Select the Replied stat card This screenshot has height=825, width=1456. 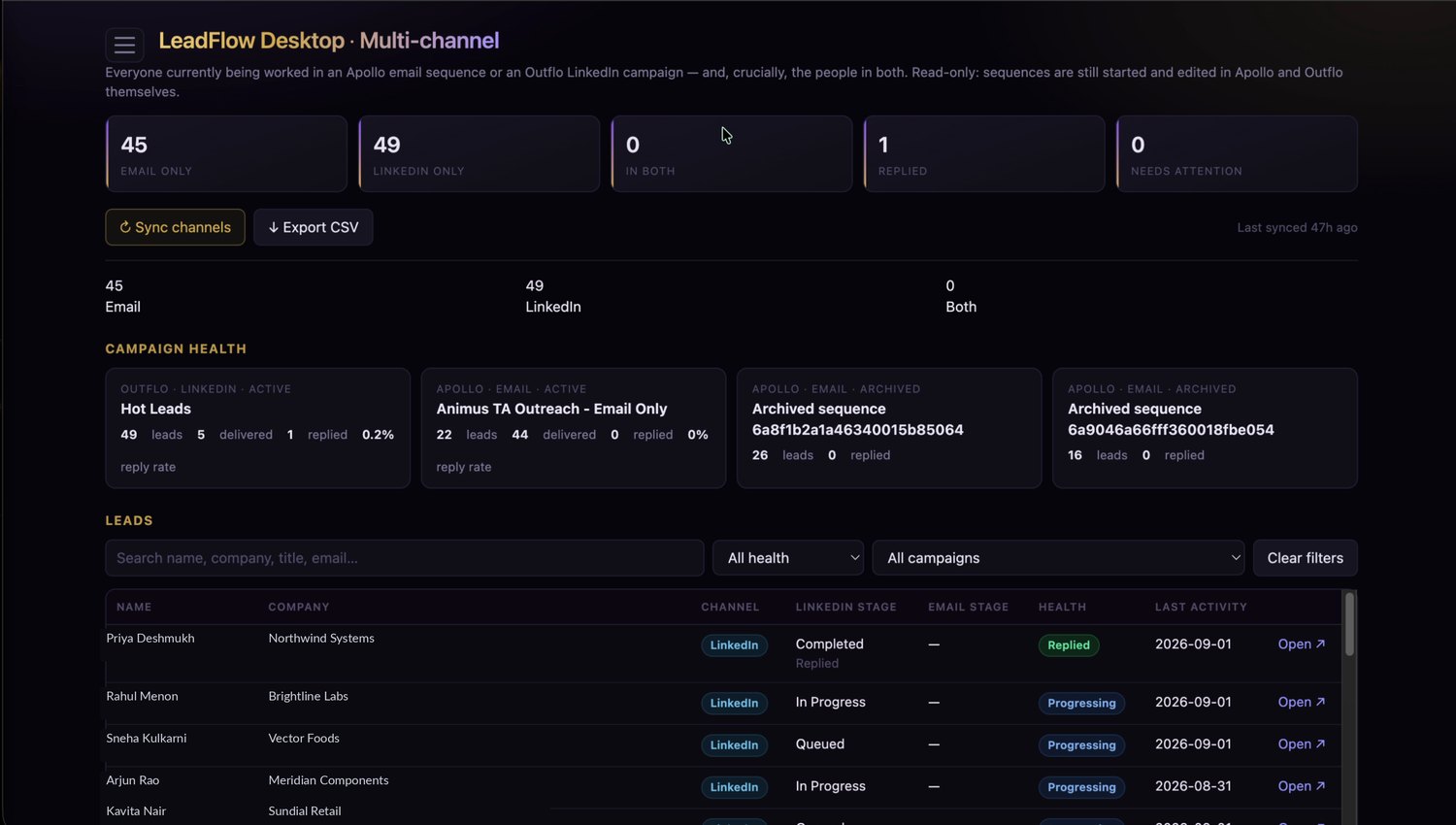tap(984, 154)
